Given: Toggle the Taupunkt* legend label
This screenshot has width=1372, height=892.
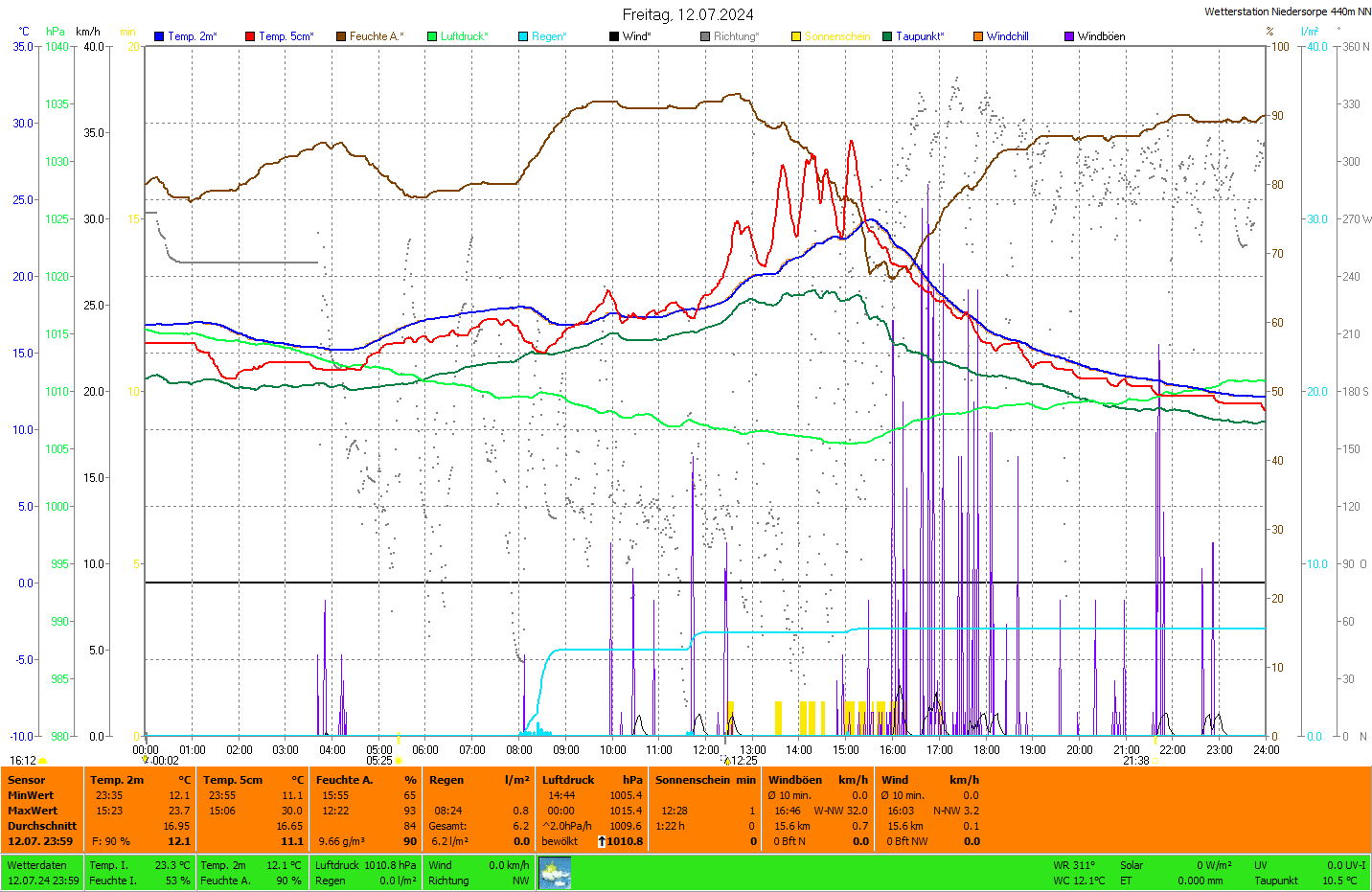Looking at the screenshot, I should tap(920, 36).
